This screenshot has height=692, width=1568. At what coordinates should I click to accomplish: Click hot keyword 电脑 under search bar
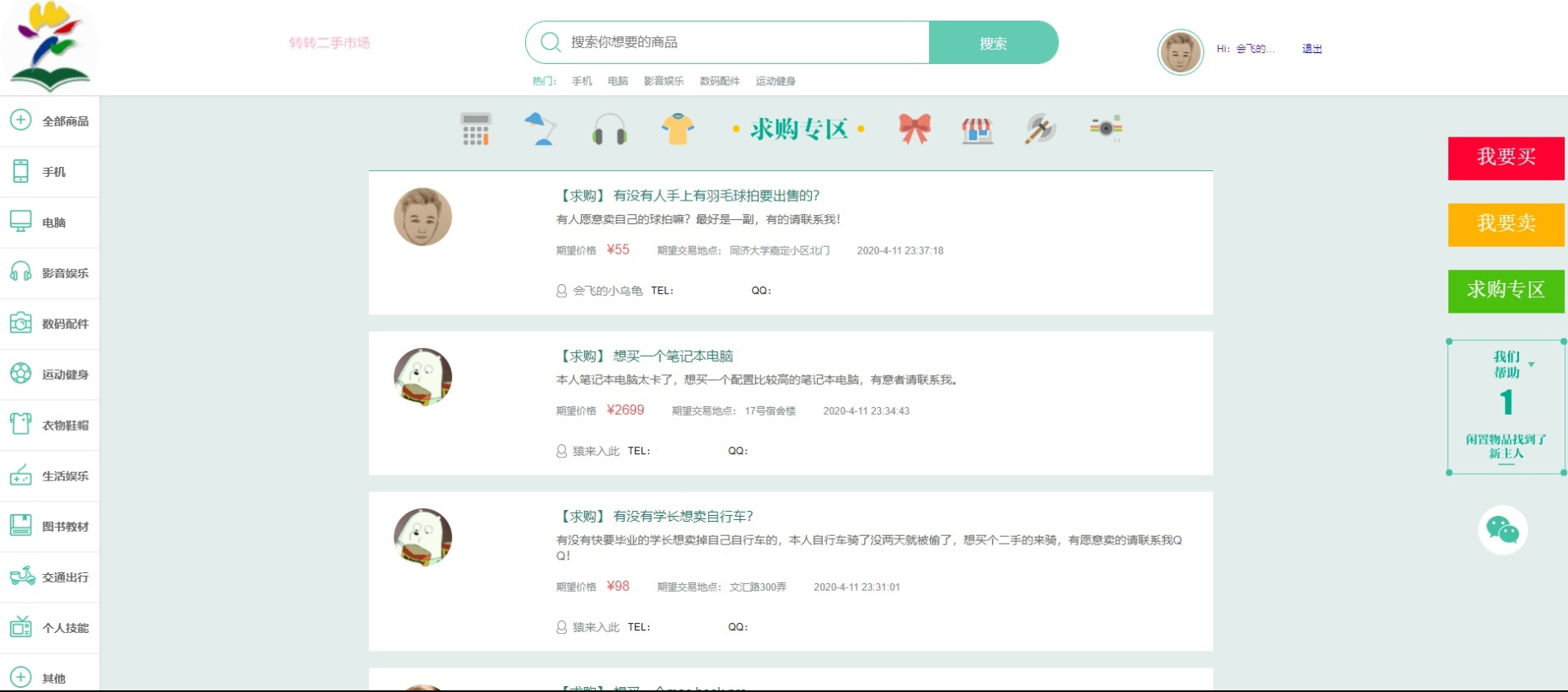pos(618,81)
